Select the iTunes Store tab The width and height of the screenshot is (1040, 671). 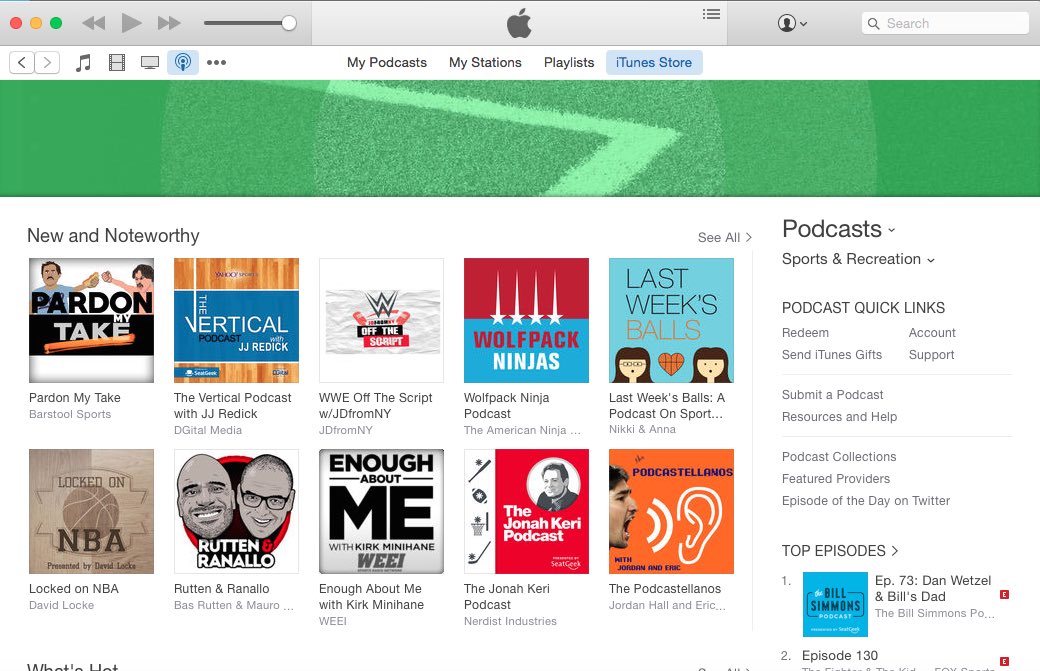pyautogui.click(x=654, y=62)
